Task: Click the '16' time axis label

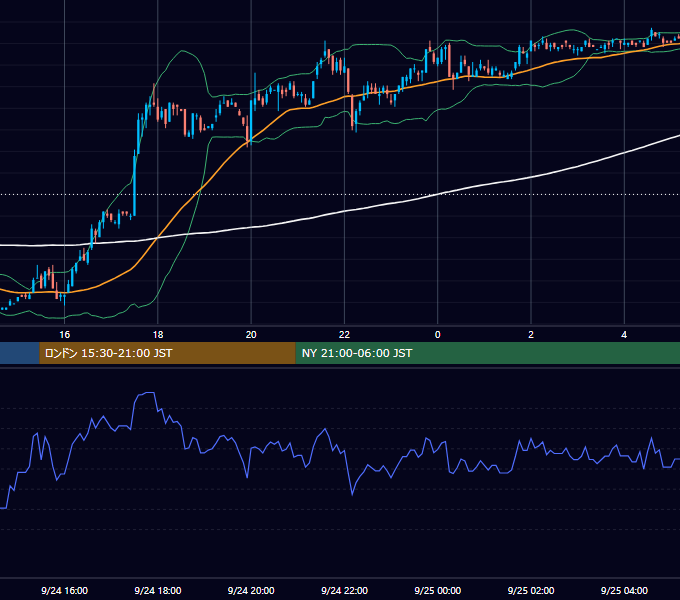Action: click(65, 335)
